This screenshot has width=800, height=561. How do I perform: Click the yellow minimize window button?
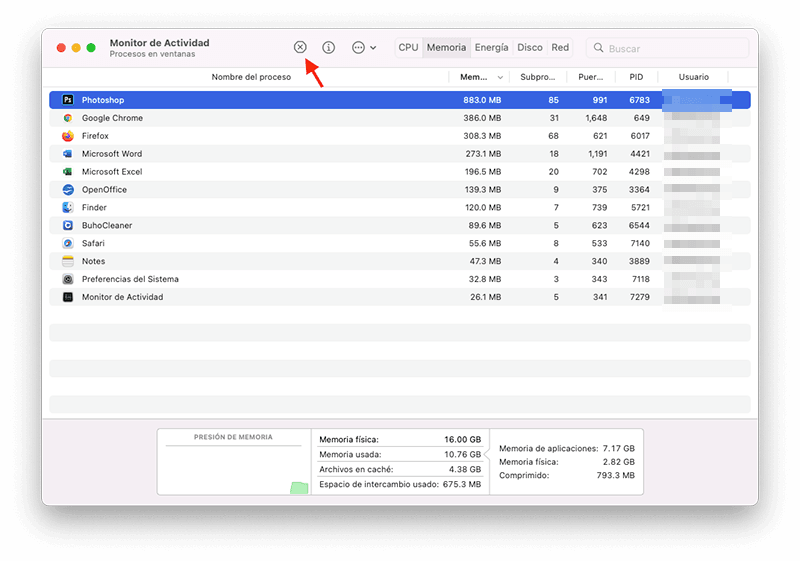pos(76,48)
